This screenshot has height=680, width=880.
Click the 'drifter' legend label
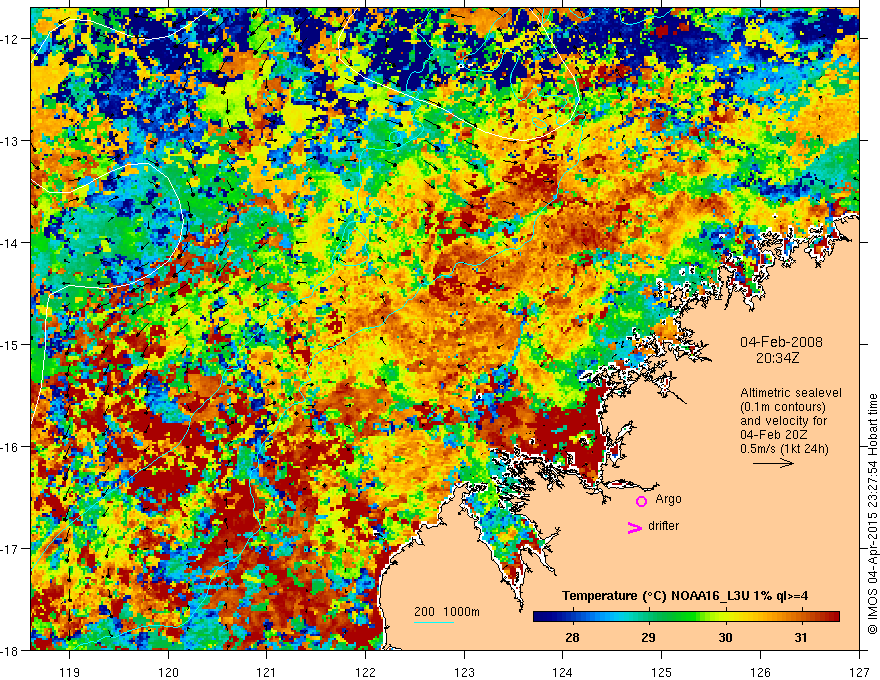pos(663,526)
